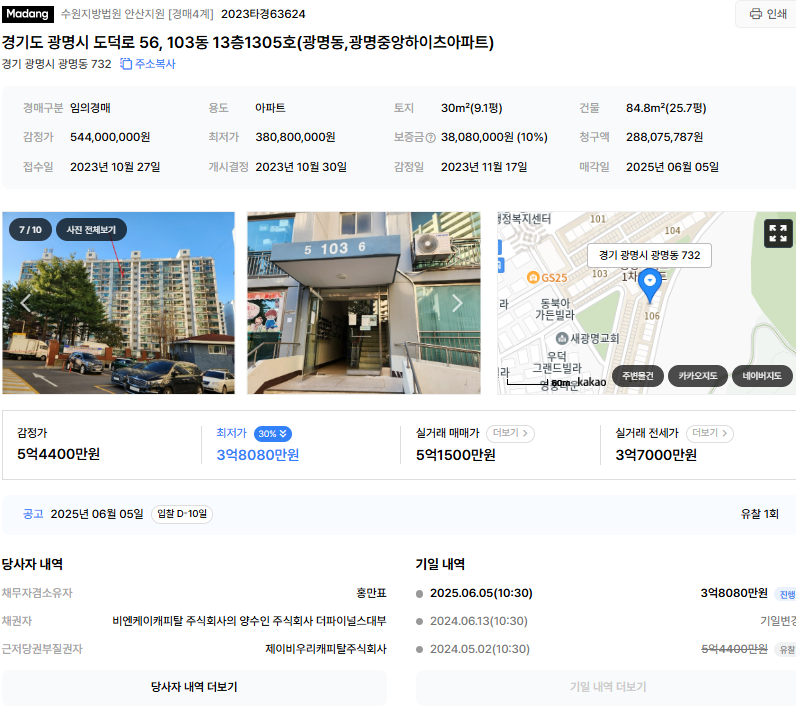This screenshot has height=711, width=796.
Task: Click the 5억1500만원 실거래 매매가 value
Action: click(456, 455)
